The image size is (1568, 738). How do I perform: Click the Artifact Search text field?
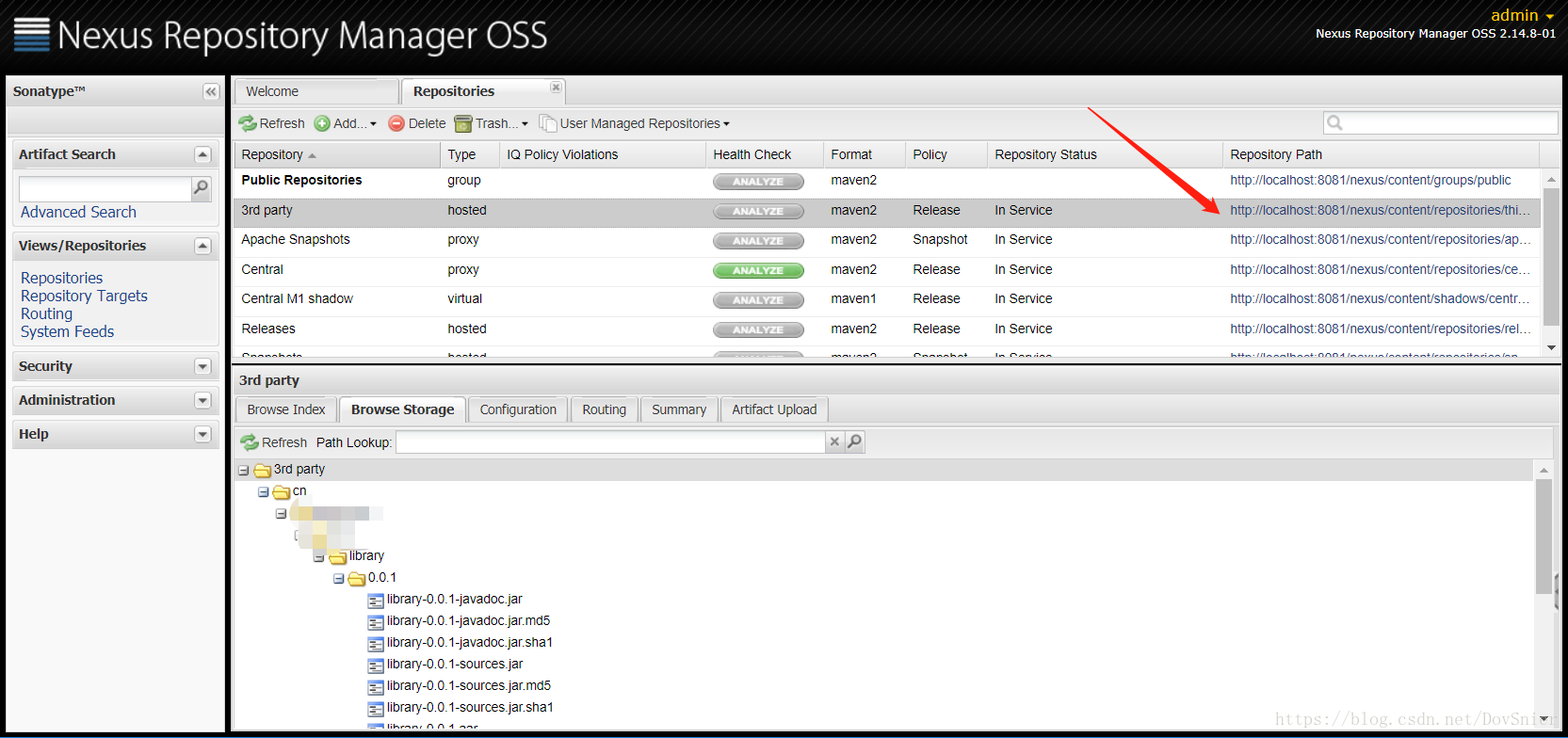click(105, 188)
